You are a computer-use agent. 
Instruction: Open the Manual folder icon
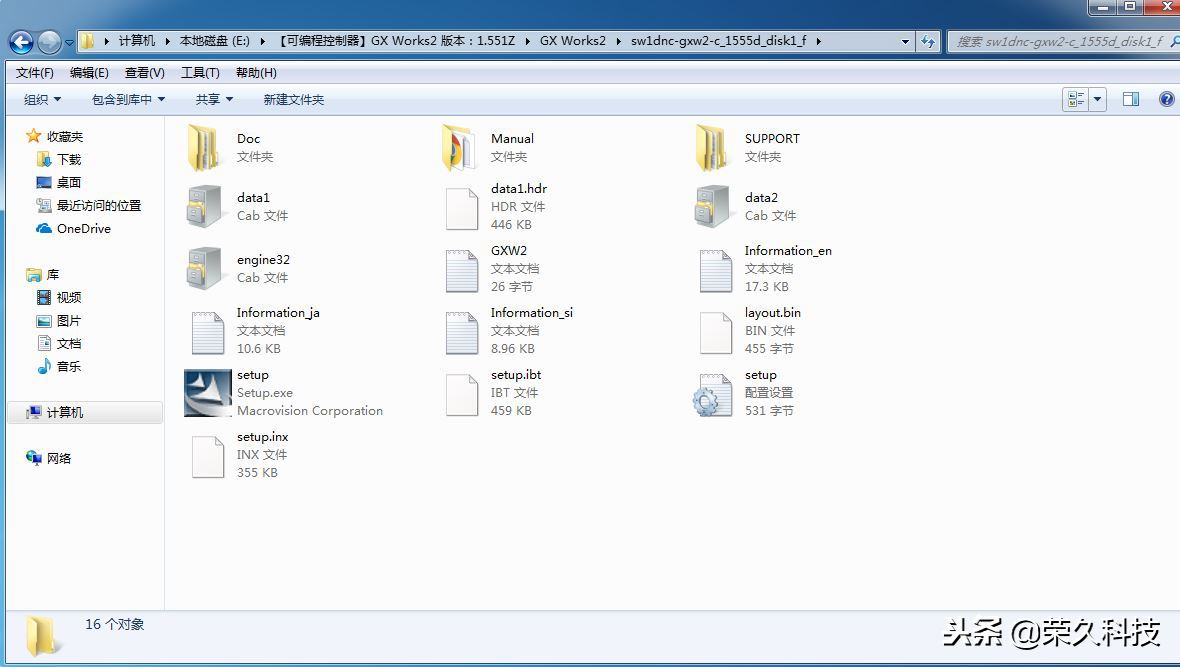[x=462, y=148]
